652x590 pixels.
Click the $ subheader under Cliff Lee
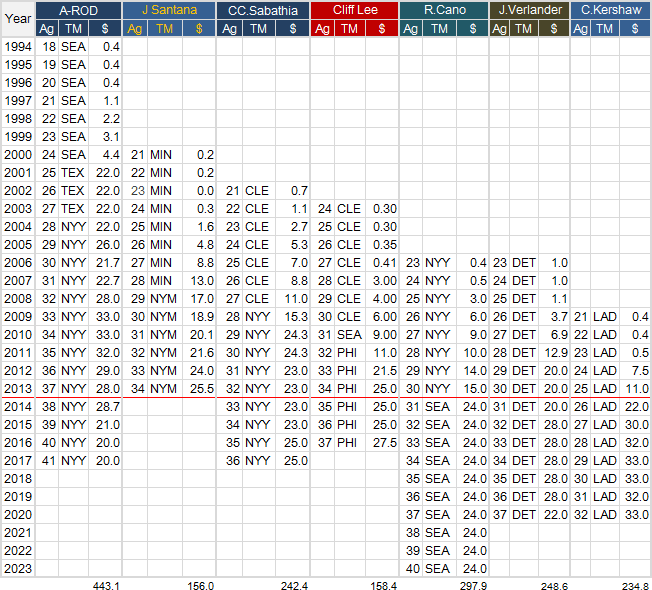coord(382,29)
